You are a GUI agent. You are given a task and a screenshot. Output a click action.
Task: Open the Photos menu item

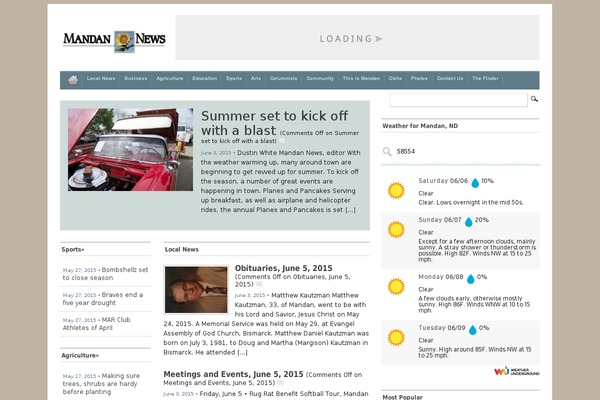click(x=419, y=78)
